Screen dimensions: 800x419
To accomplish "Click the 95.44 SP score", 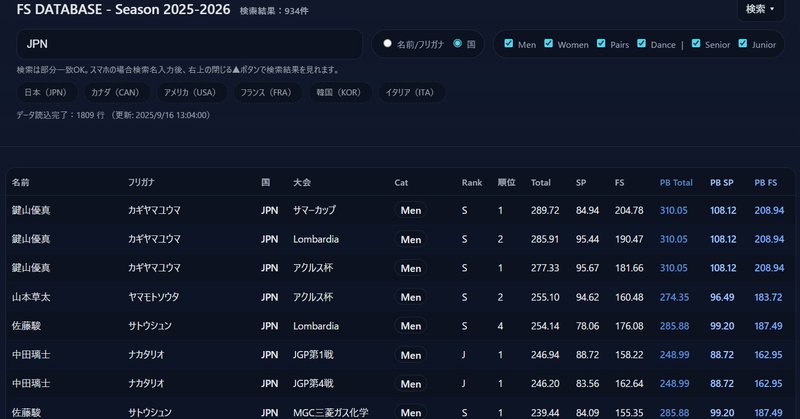I will tap(587, 239).
